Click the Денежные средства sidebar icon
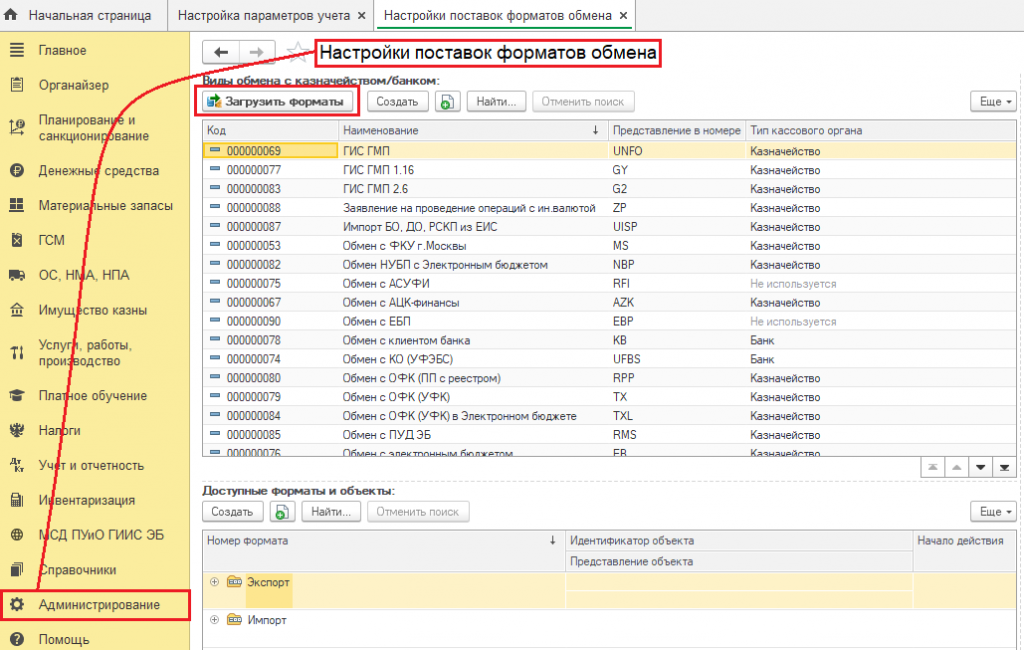1024x650 pixels. [17, 171]
